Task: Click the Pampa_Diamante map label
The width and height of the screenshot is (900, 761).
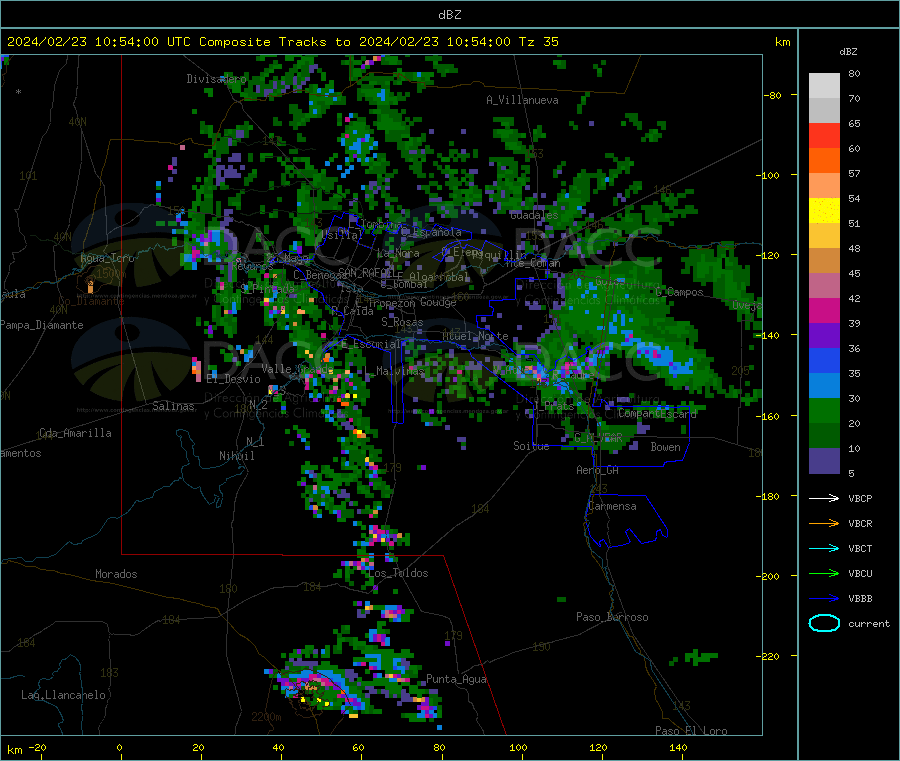Action: point(41,325)
